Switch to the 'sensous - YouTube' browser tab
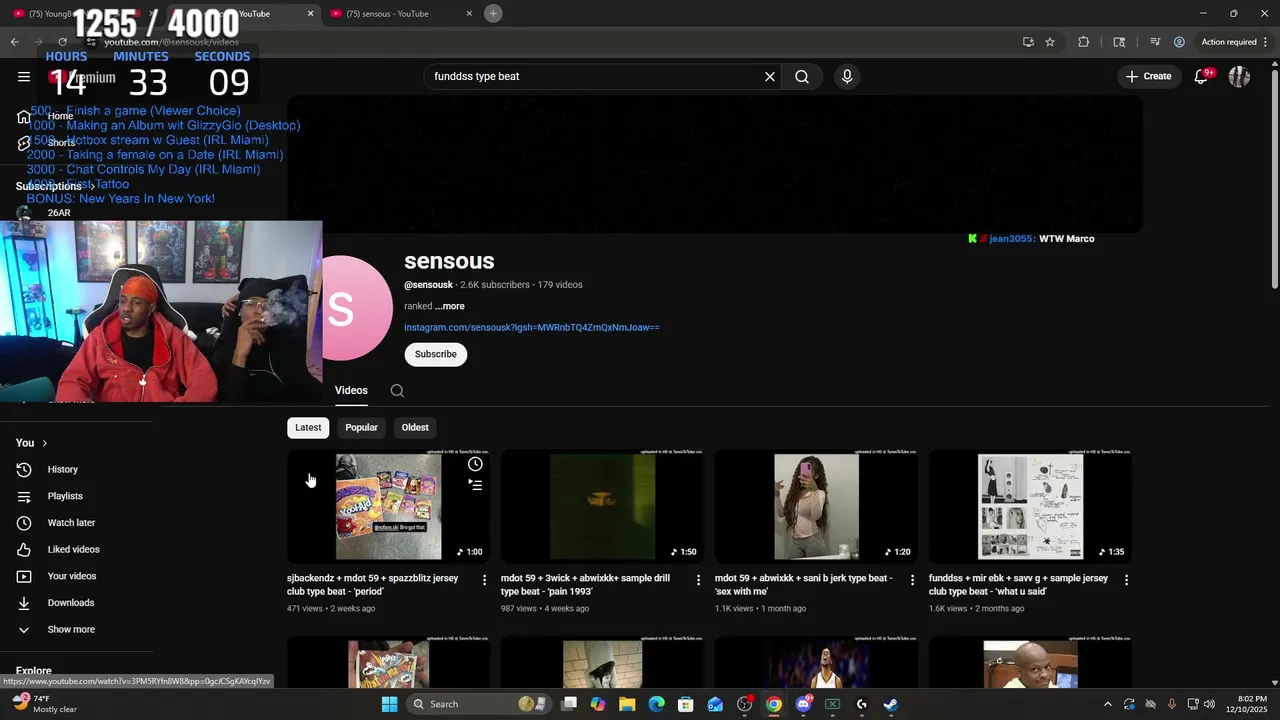This screenshot has height=720, width=1280. [x=397, y=13]
